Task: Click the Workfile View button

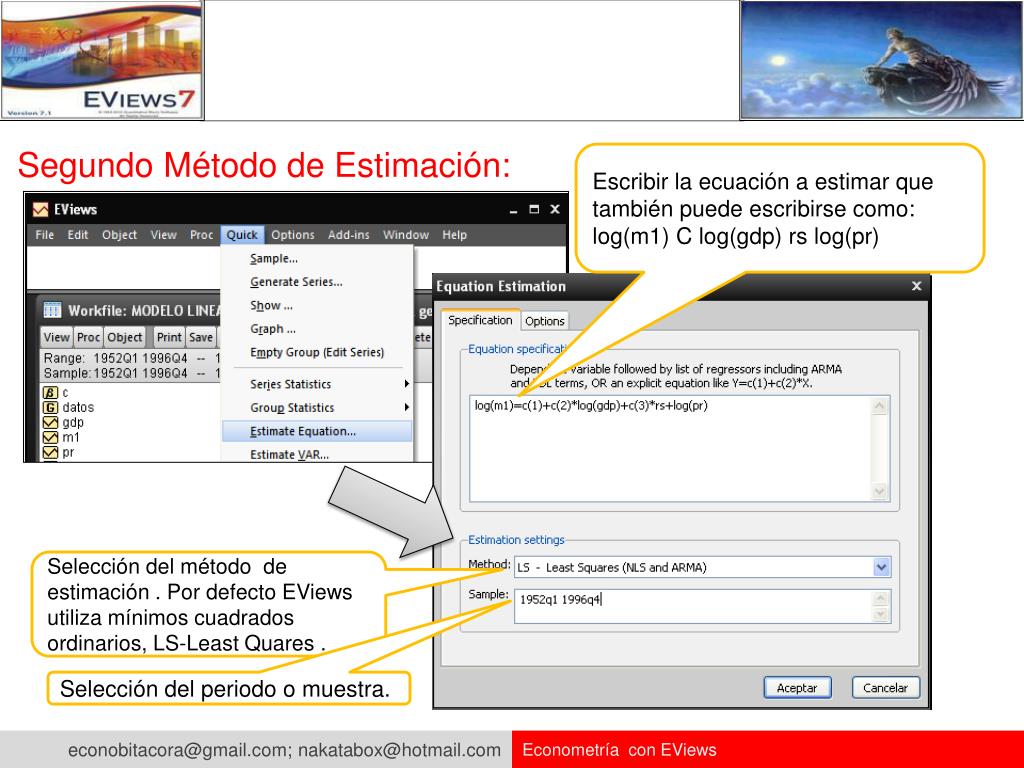Action: (56, 337)
